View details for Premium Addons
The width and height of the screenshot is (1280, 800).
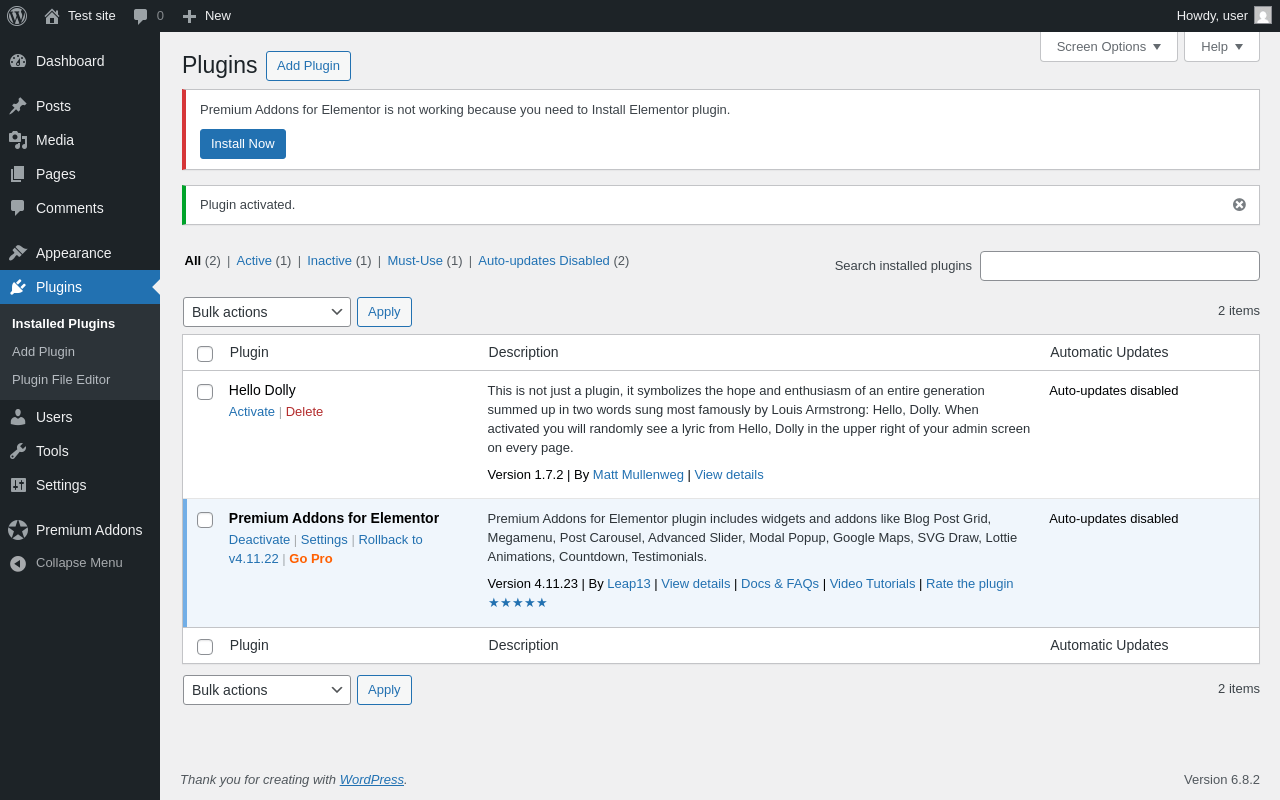[695, 584]
